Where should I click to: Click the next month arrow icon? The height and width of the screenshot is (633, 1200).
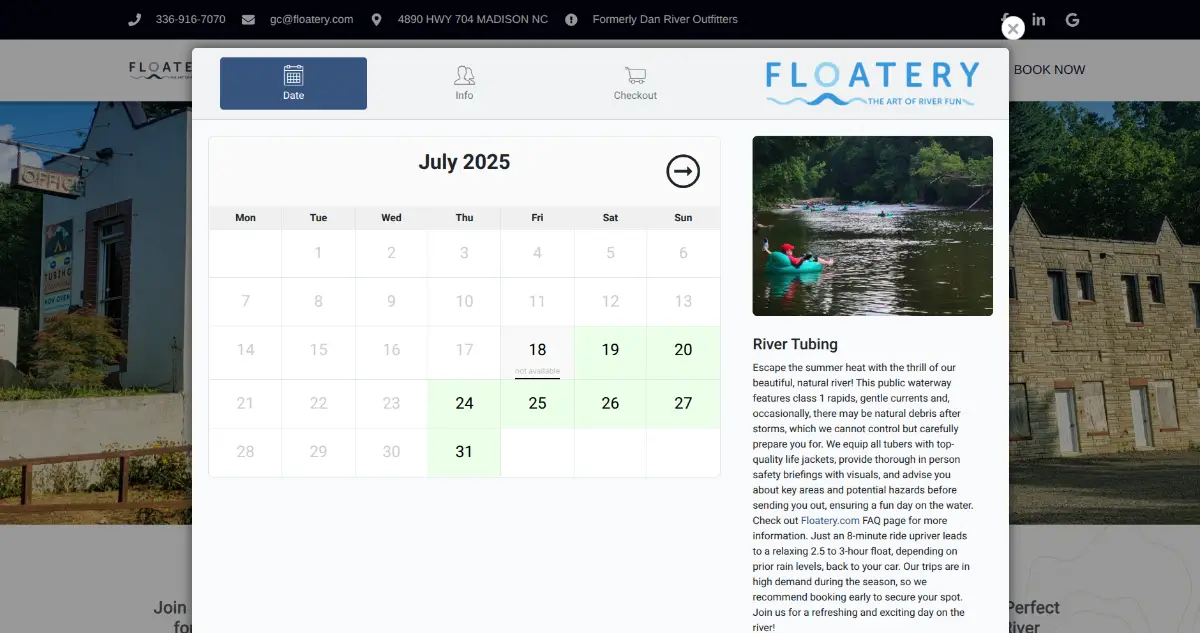click(683, 172)
